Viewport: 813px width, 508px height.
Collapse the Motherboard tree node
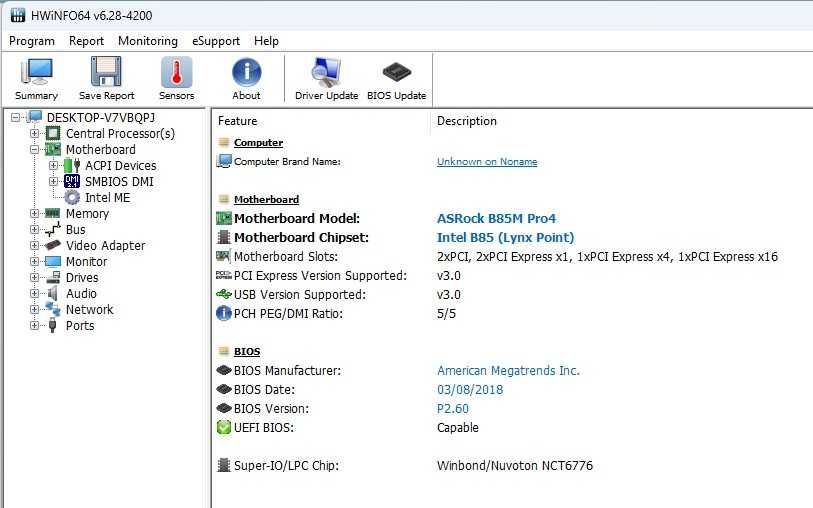(x=34, y=150)
